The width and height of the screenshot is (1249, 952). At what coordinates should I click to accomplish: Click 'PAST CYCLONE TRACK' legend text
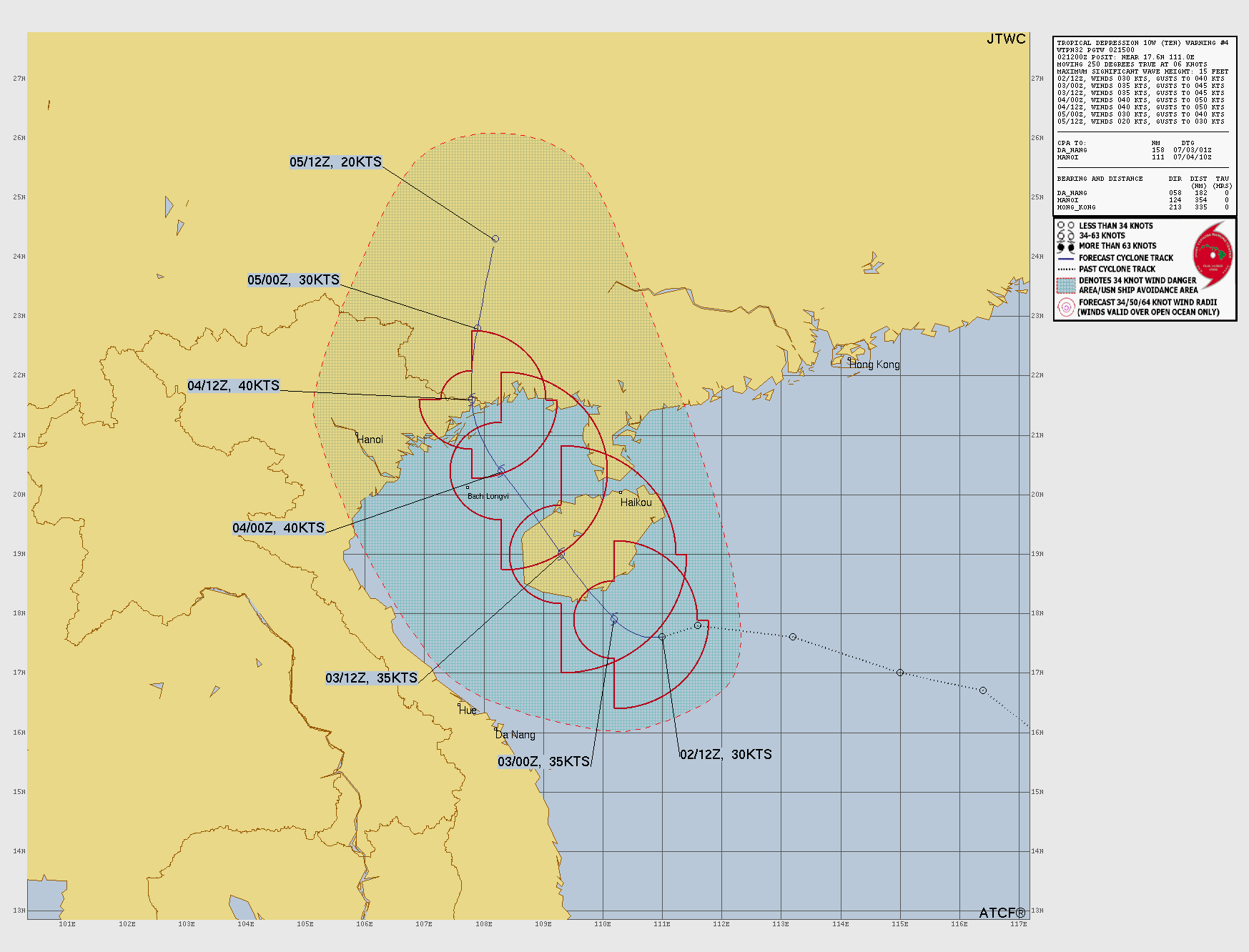[x=1117, y=269]
